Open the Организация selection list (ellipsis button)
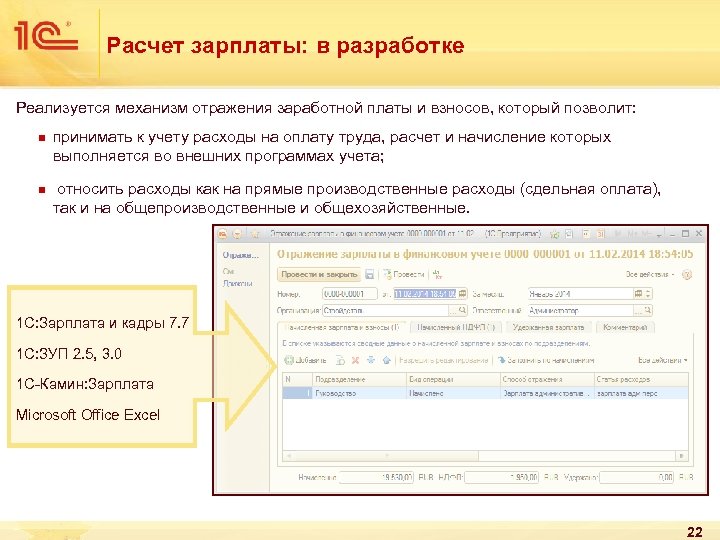Image resolution: width=720 pixels, height=540 pixels. (453, 311)
